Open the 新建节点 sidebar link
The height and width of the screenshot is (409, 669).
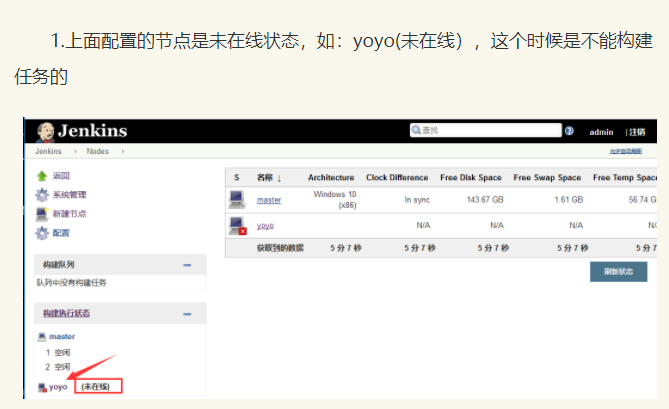(69, 214)
